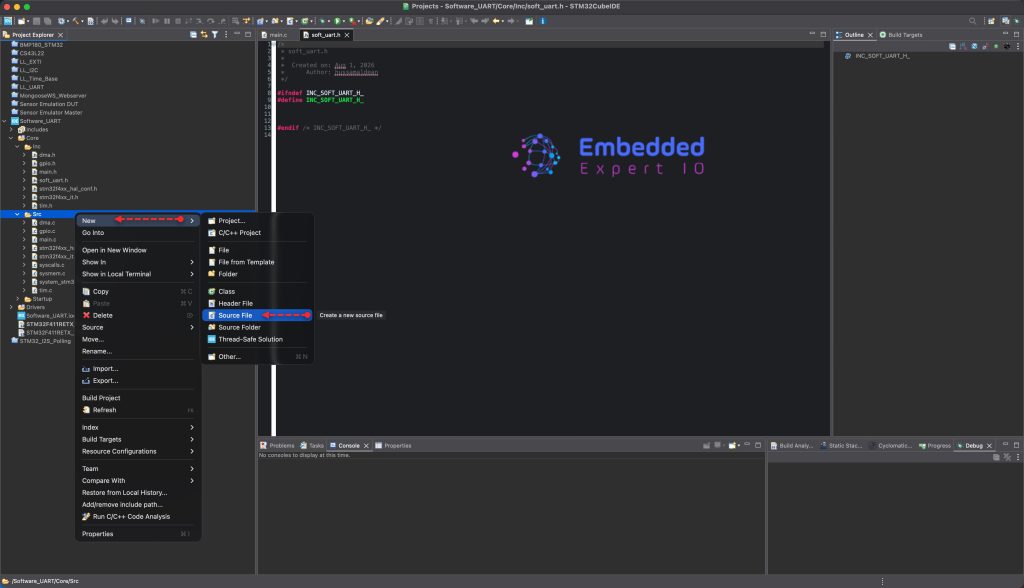The height and width of the screenshot is (588, 1024).
Task: Click Run C/C++ Code Analysis entry
Action: [138, 516]
